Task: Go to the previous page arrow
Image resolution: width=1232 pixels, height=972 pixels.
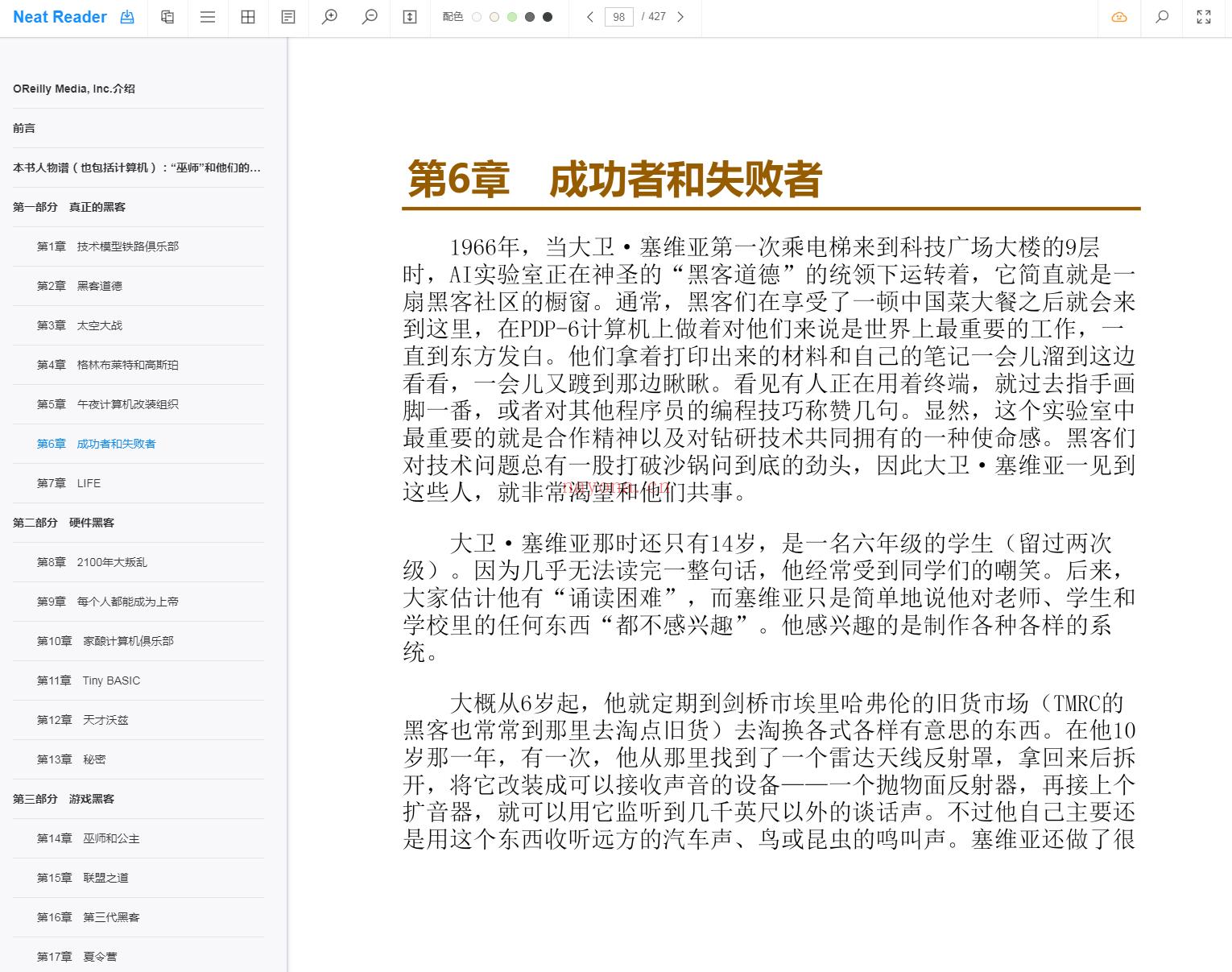Action: click(x=590, y=17)
